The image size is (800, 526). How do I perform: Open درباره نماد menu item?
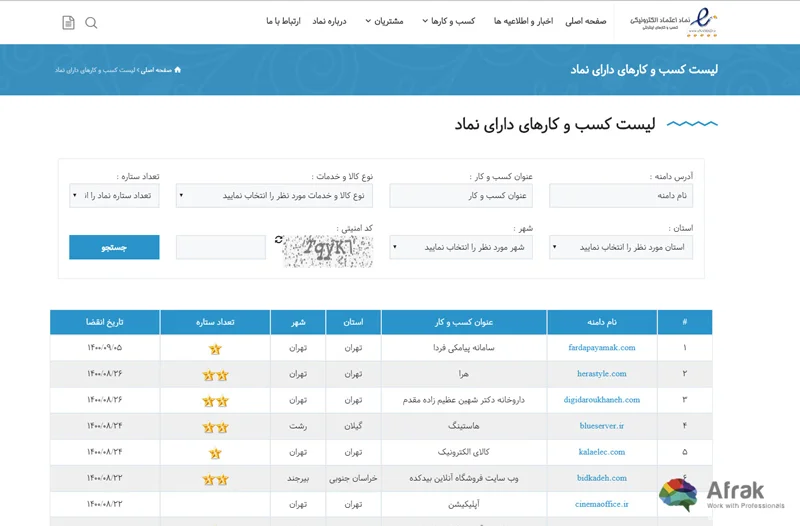[330, 21]
